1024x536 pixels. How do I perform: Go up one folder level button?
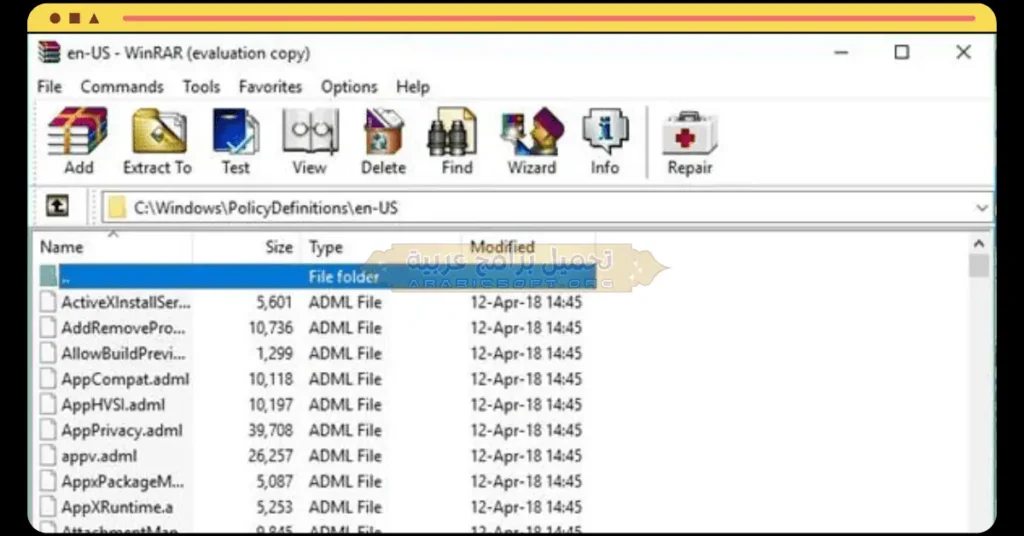(x=57, y=206)
